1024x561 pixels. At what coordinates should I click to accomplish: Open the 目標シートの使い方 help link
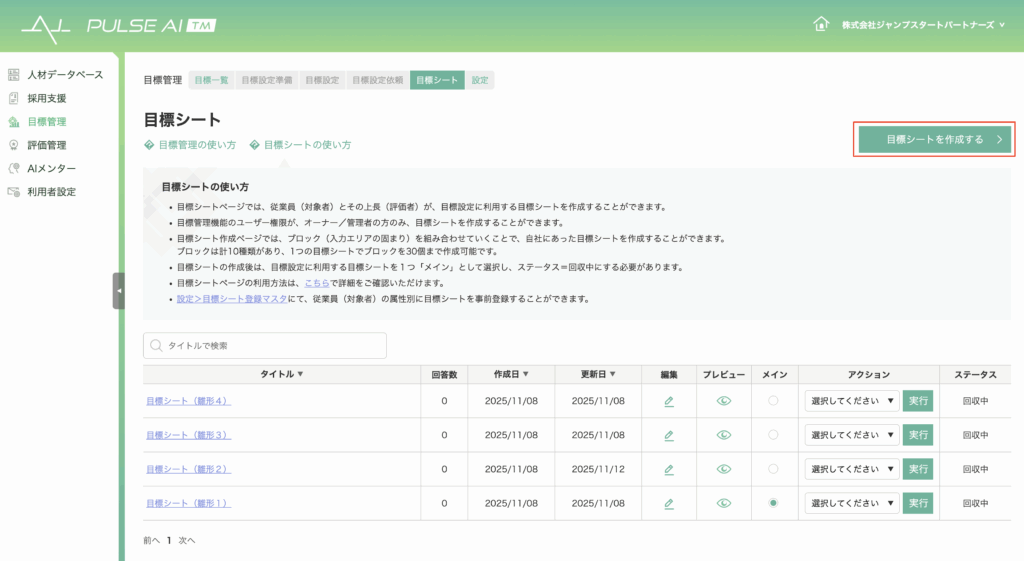300,145
